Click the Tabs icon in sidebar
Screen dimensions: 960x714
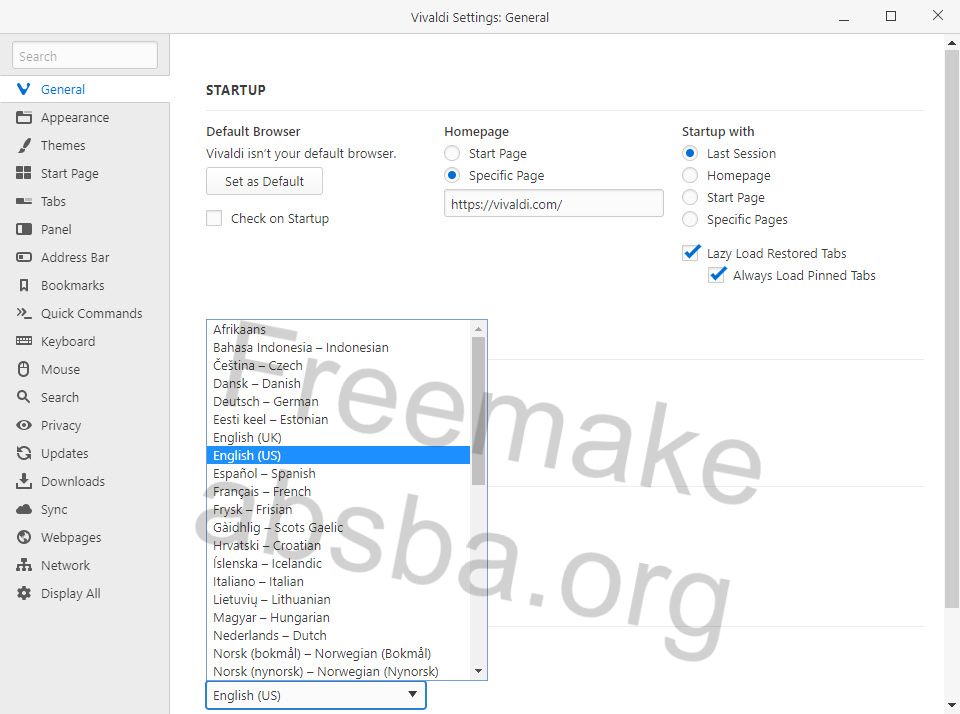(x=23, y=201)
